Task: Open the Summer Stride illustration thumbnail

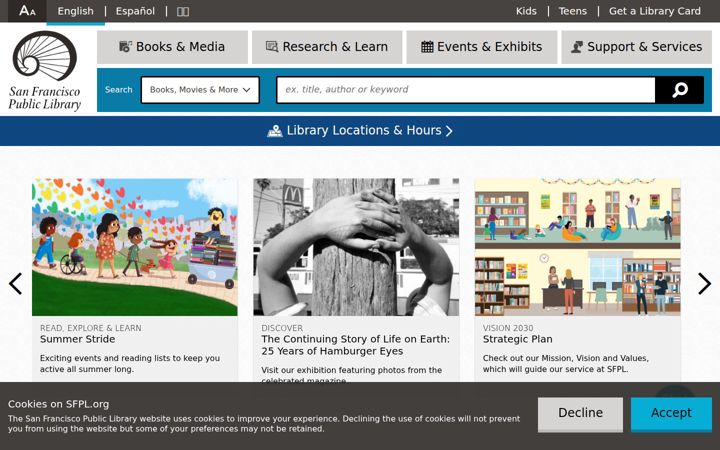Action: pyautogui.click(x=135, y=247)
